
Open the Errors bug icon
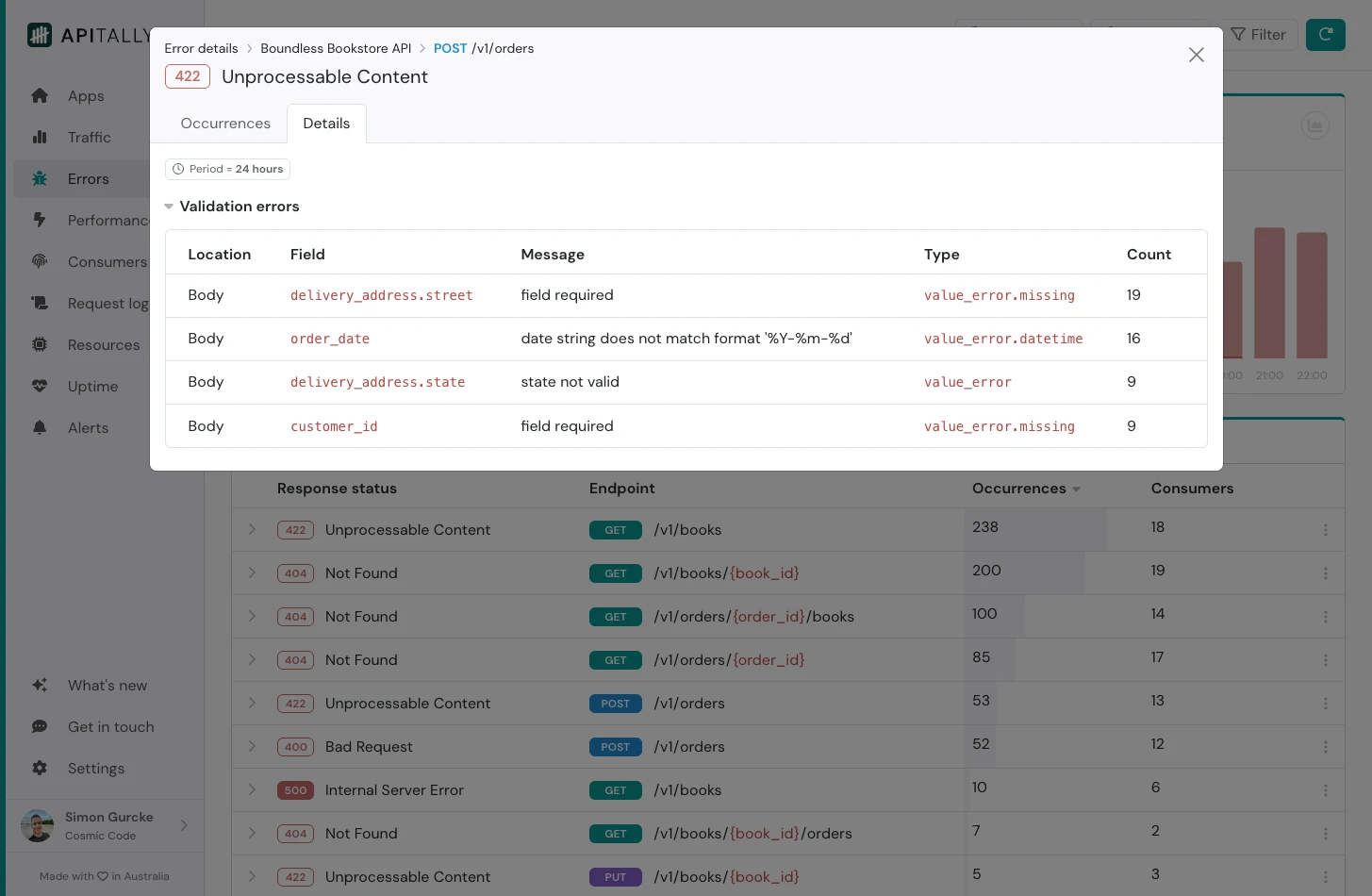tap(40, 178)
